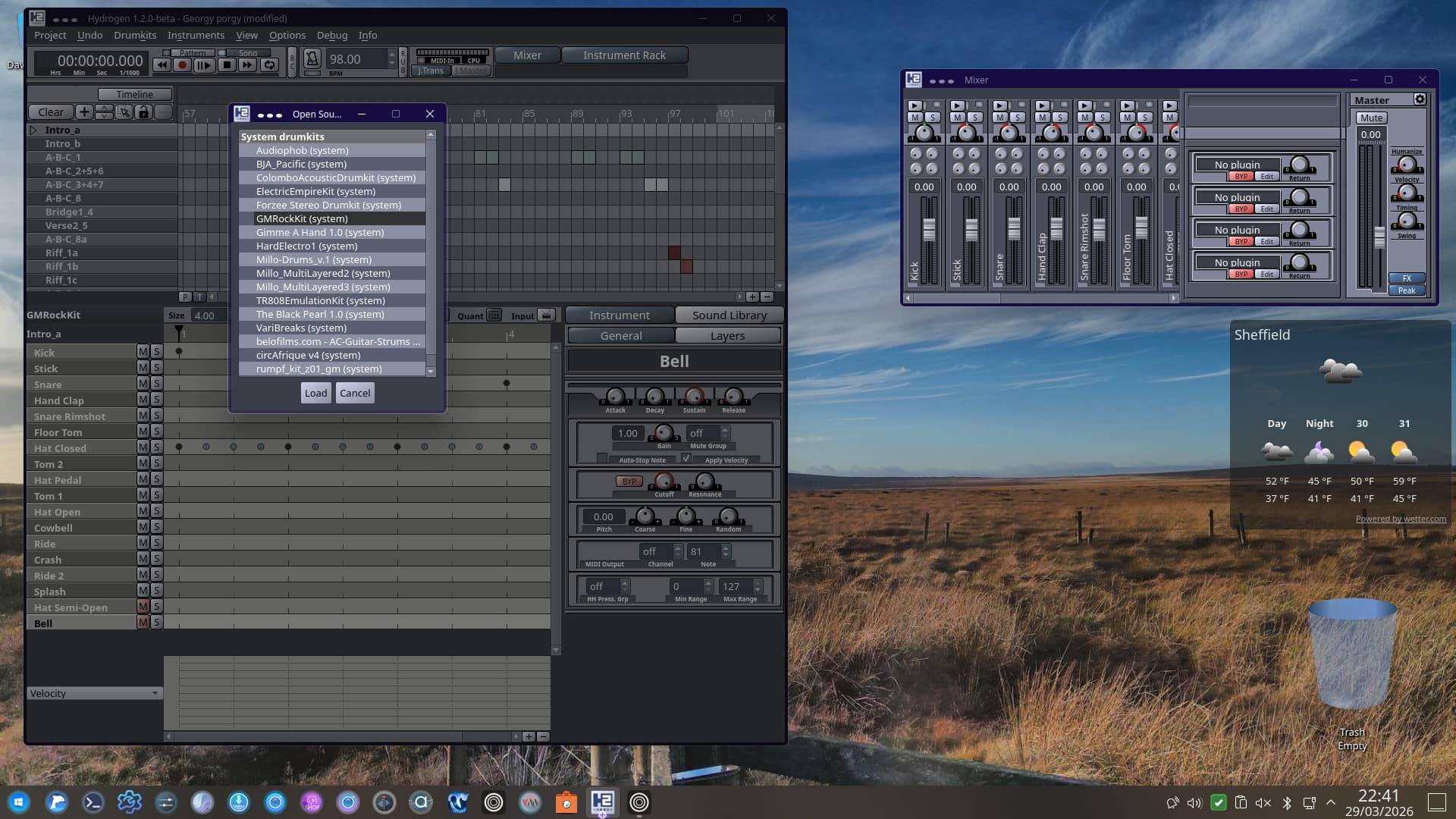Viewport: 1456px width, 819px height.
Task: Click the rewind transport button
Action: point(162,65)
